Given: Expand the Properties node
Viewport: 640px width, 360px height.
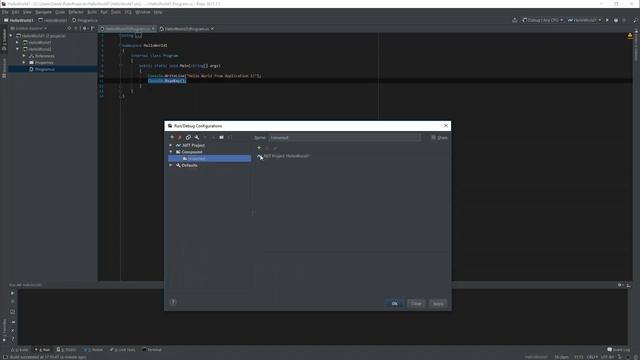Looking at the screenshot, I should point(24,62).
